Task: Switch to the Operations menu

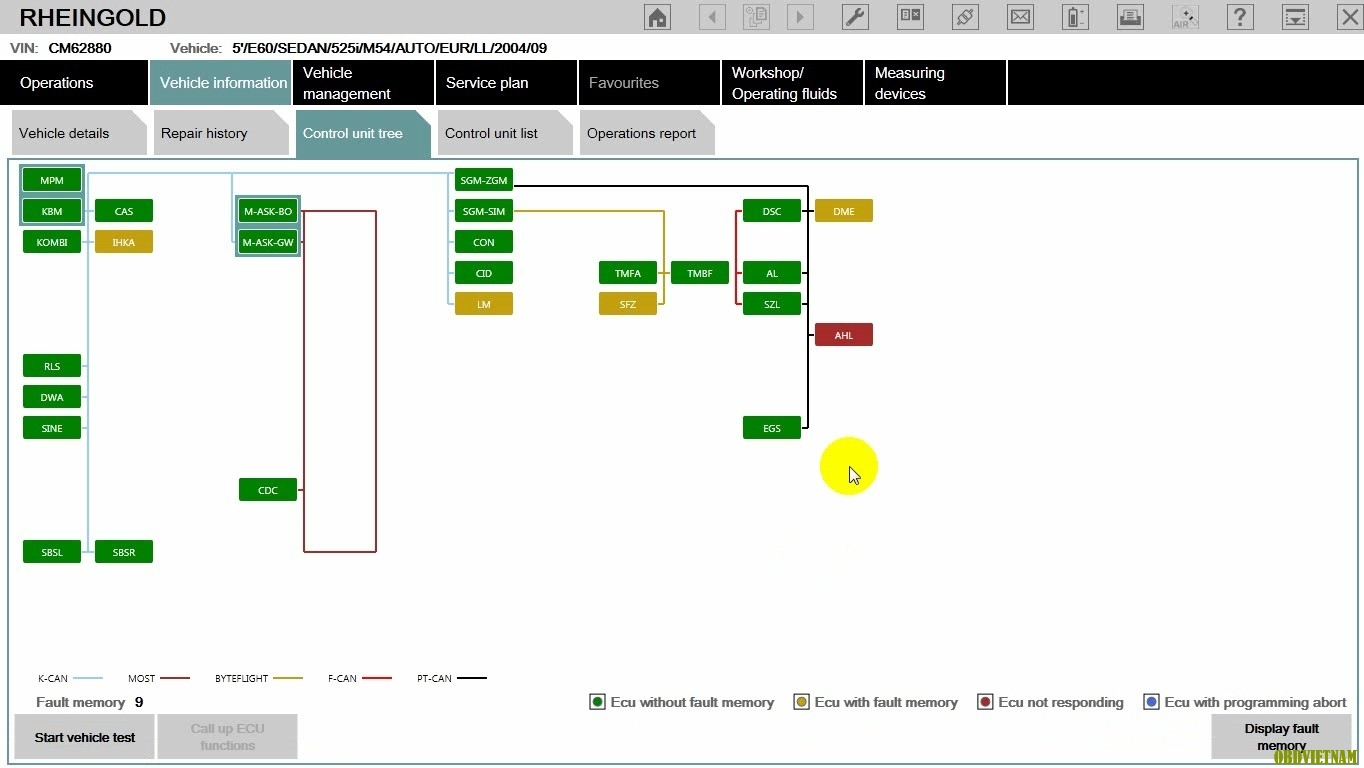Action: pos(74,83)
